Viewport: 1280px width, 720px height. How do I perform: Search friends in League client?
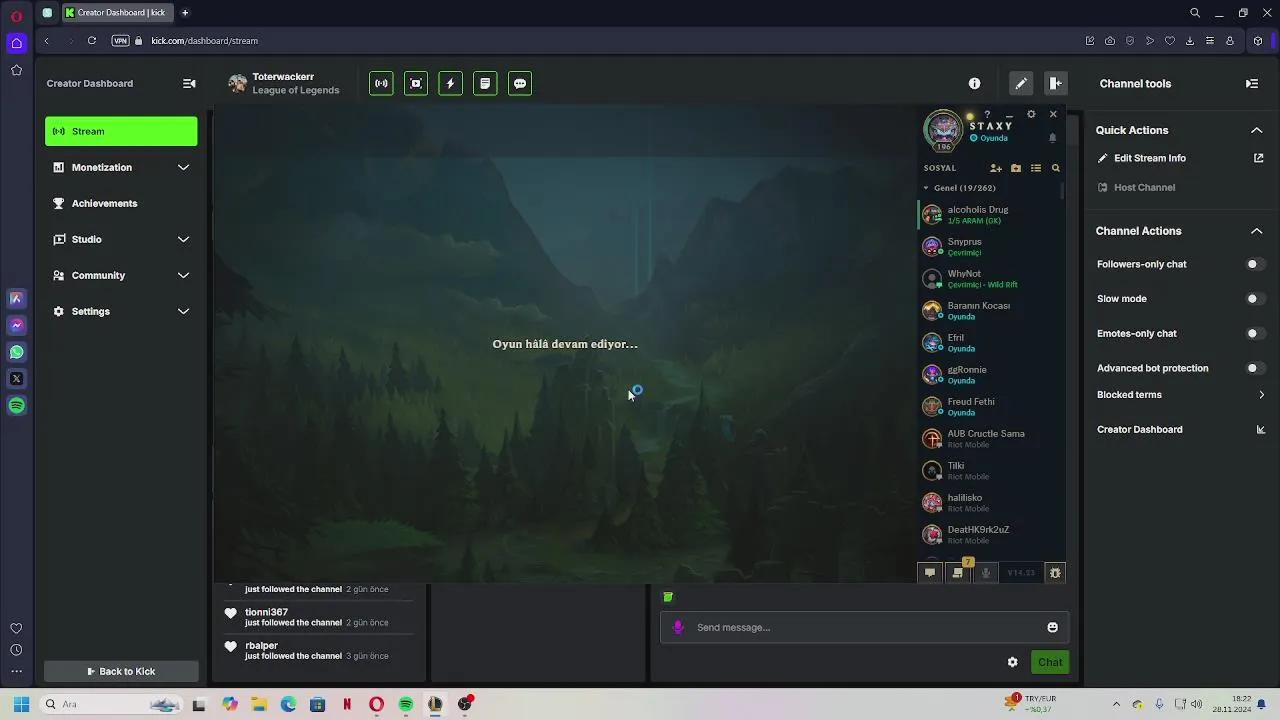(x=1055, y=168)
